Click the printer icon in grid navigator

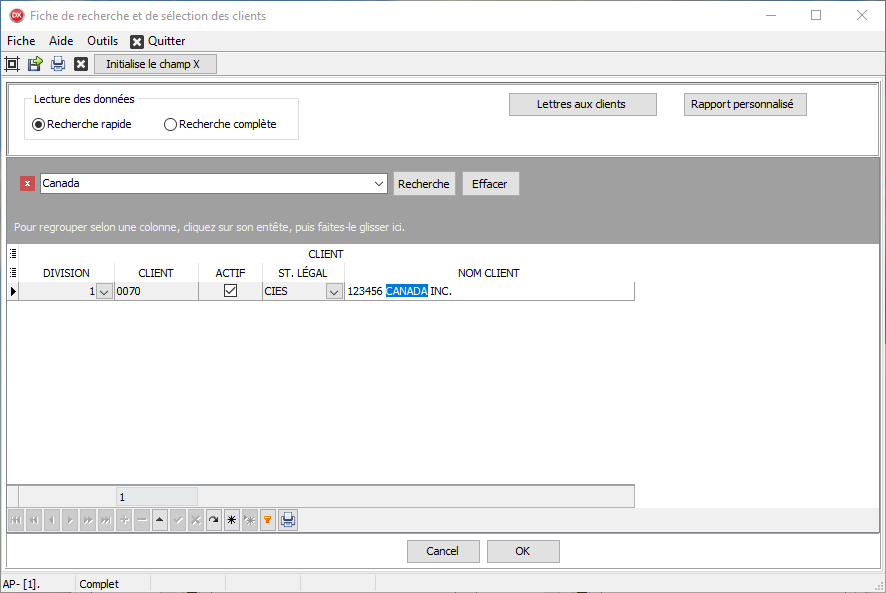pyautogui.click(x=288, y=520)
